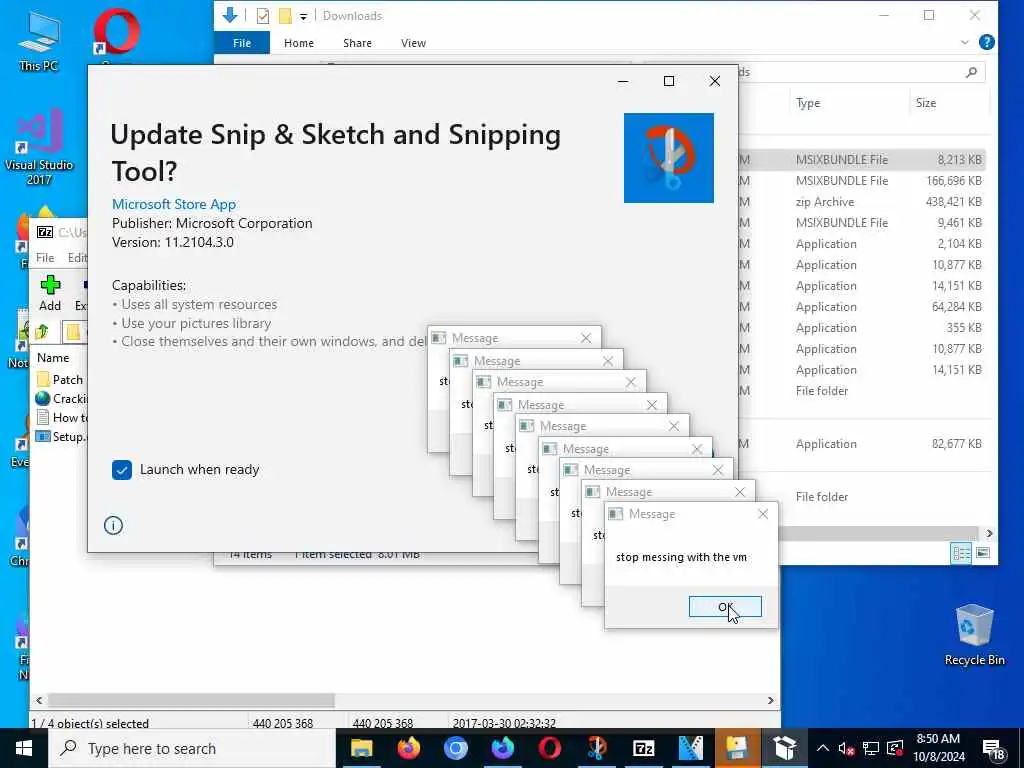This screenshot has width=1024, height=768.
Task: Click the new folder quick access icon
Action: point(285,16)
